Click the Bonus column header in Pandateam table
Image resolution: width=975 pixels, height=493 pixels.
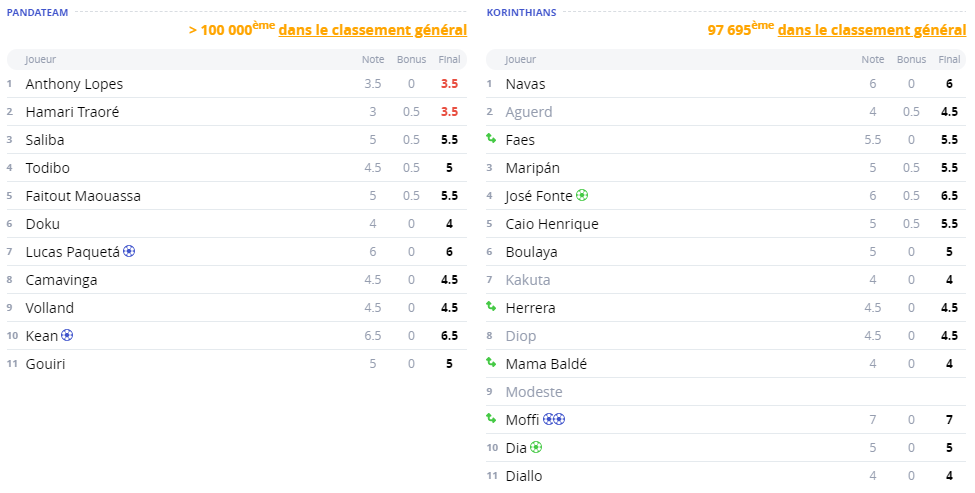click(x=411, y=60)
